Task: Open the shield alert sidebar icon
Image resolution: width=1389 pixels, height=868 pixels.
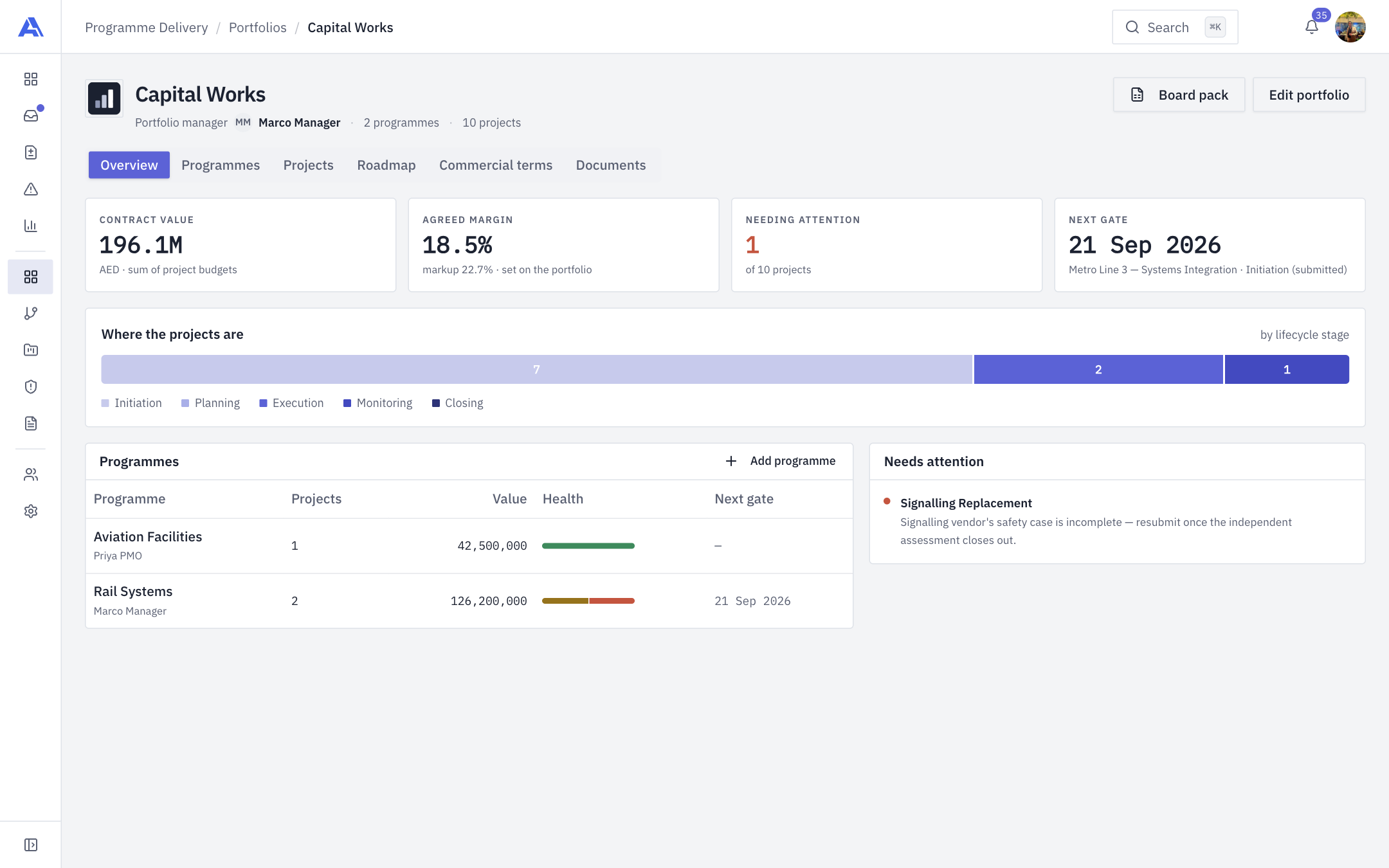Action: pyautogui.click(x=31, y=386)
